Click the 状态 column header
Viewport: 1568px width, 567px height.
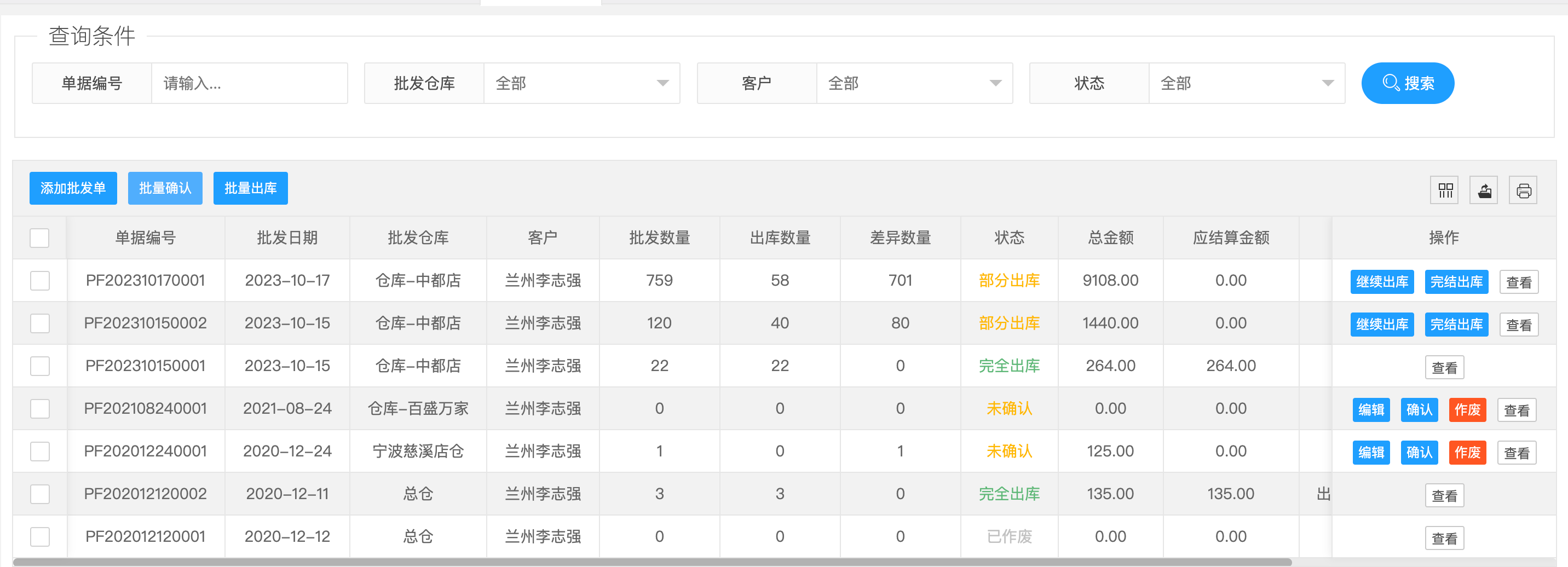pos(1009,238)
